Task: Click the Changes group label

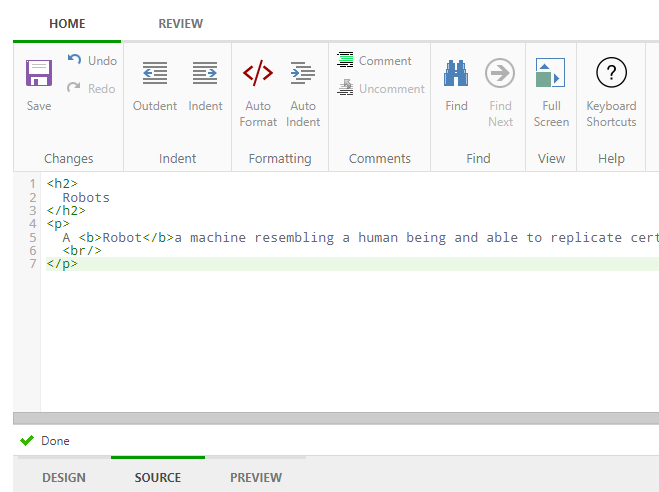Action: (x=69, y=158)
